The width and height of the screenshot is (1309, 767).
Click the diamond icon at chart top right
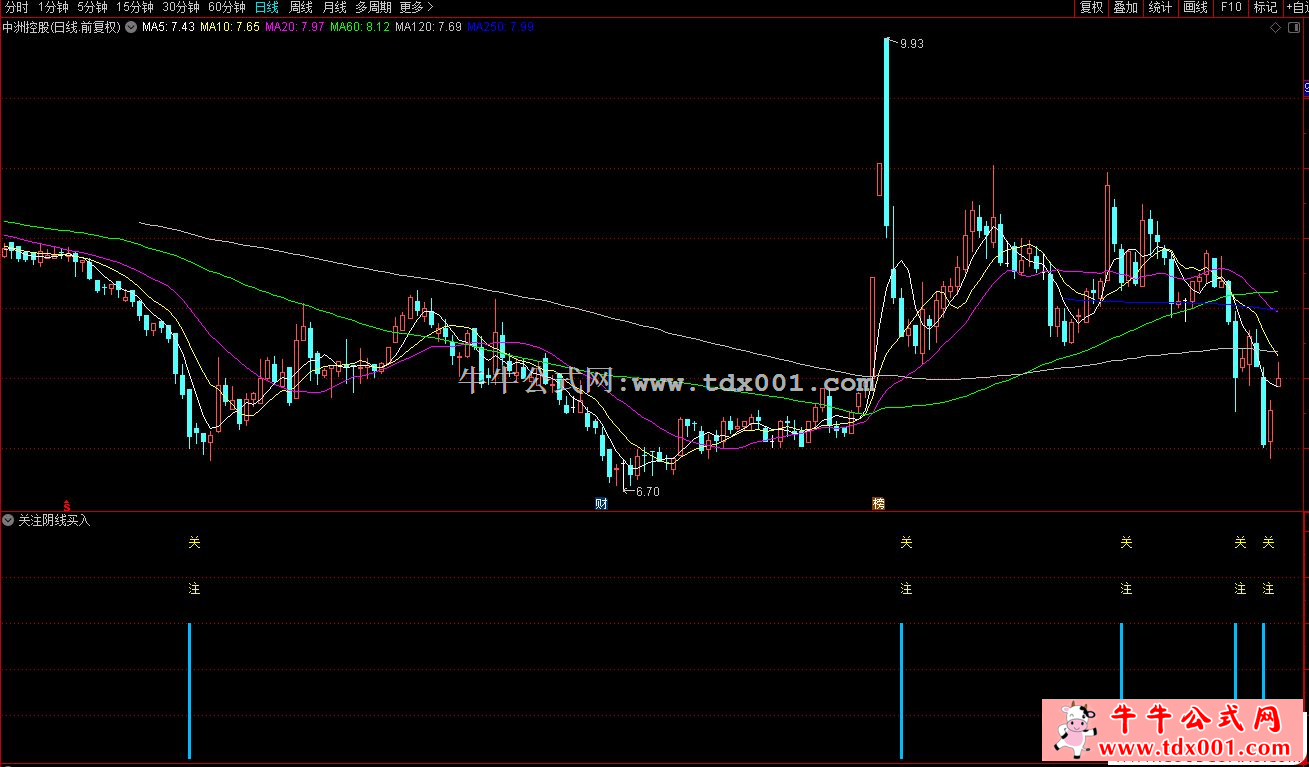(x=1275, y=28)
